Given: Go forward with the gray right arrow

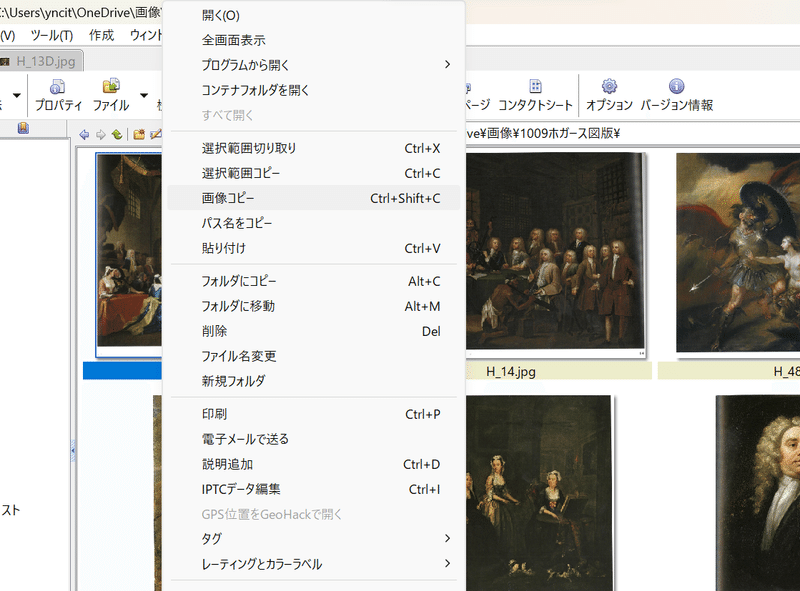Looking at the screenshot, I should pos(101,134).
